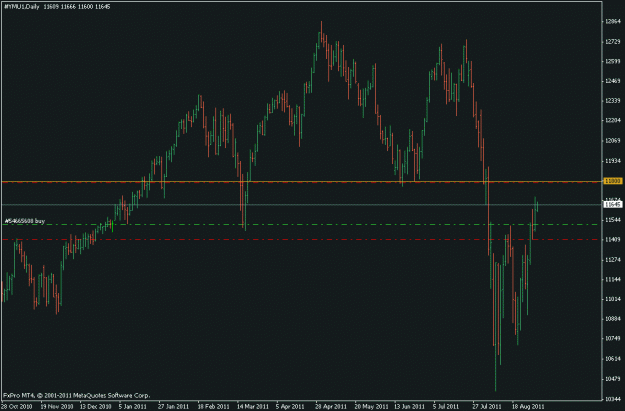
Task: Select the #54665608 buy order label
Action: point(25,221)
